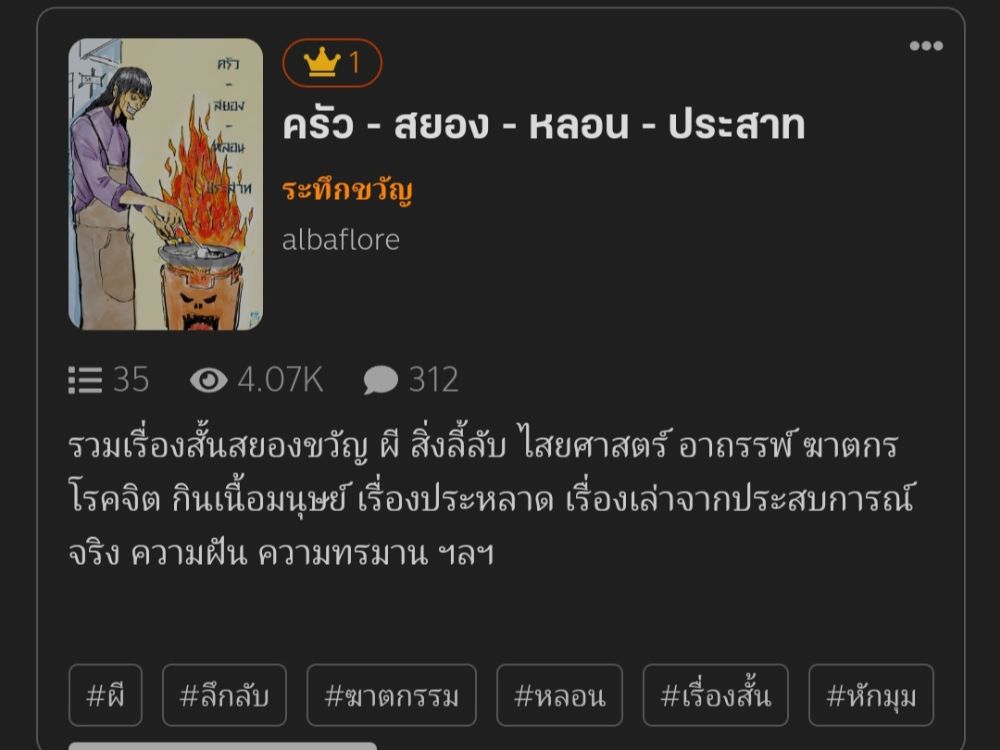This screenshot has height=750, width=1000.
Task: Click the chapter list icon showing 35
Action: (x=85, y=380)
